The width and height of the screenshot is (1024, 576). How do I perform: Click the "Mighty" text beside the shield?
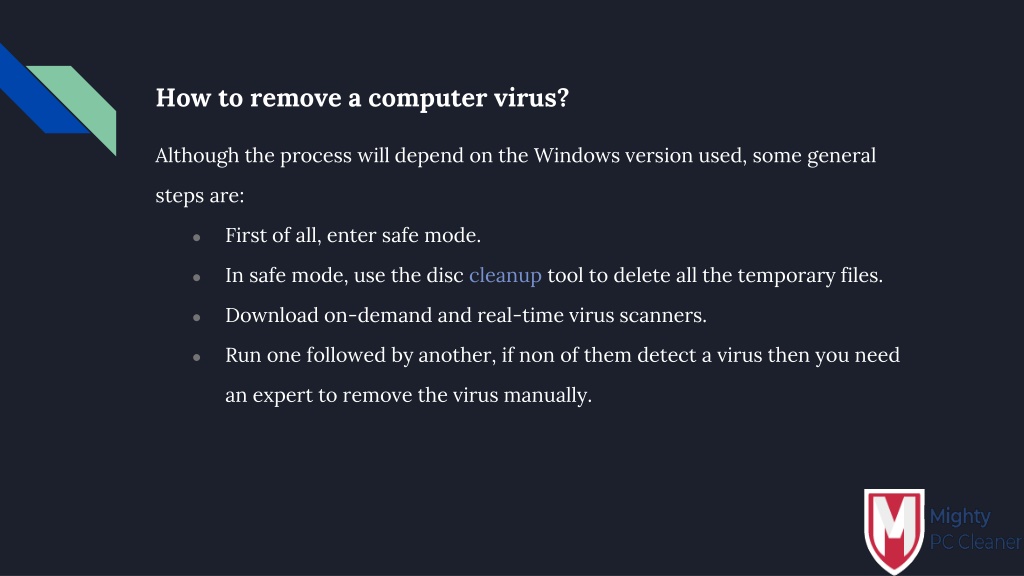[960, 517]
